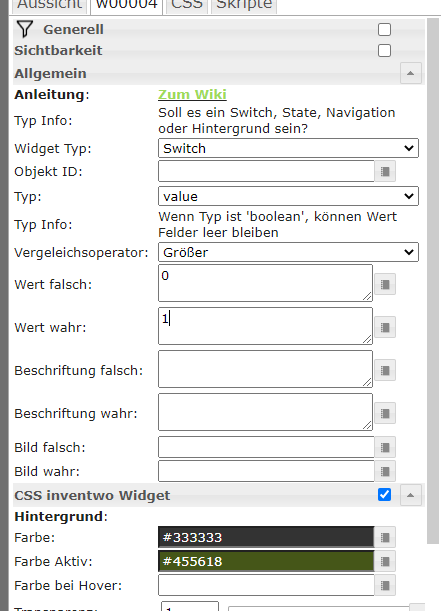Click the Wert falsch text area
Image resolution: width=441 pixels, height=611 pixels.
(265, 283)
